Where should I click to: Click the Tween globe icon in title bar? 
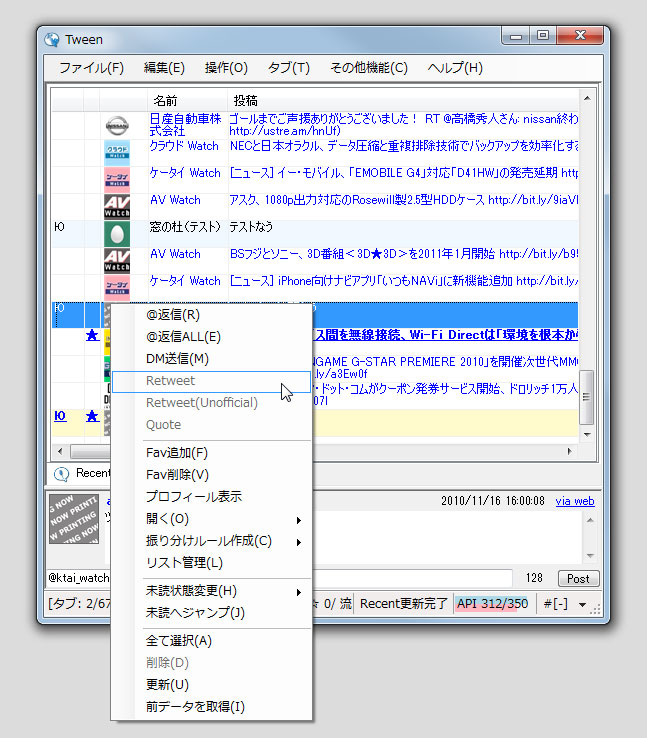point(52,40)
